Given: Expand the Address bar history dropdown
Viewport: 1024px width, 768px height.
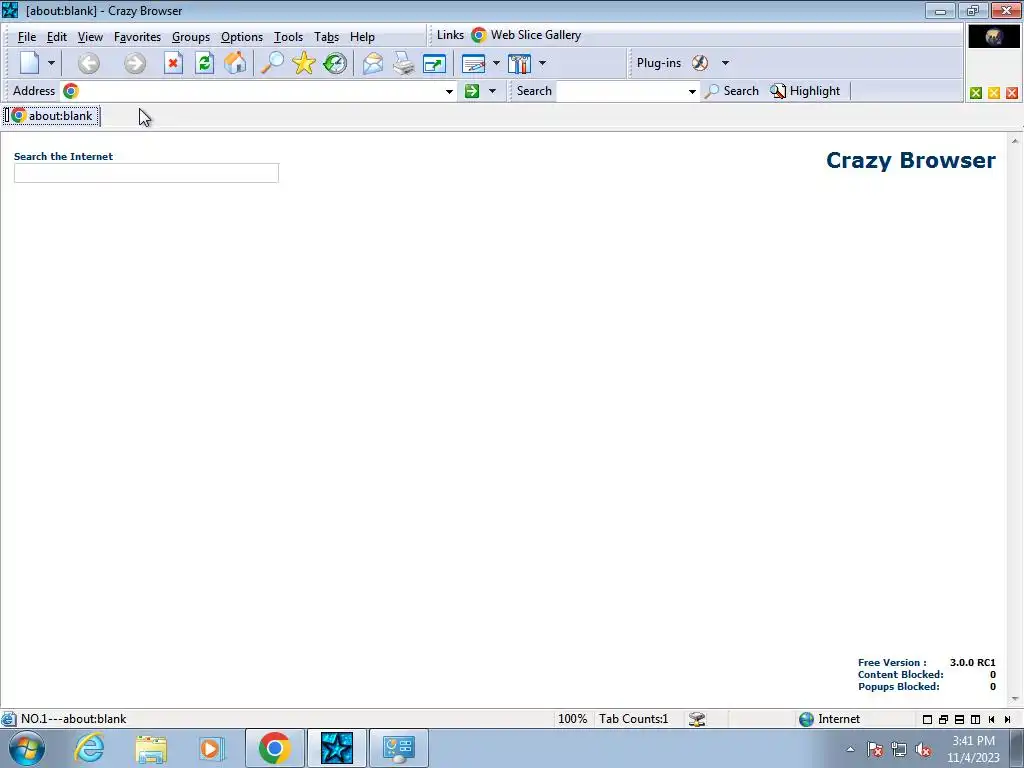Looking at the screenshot, I should (x=449, y=91).
